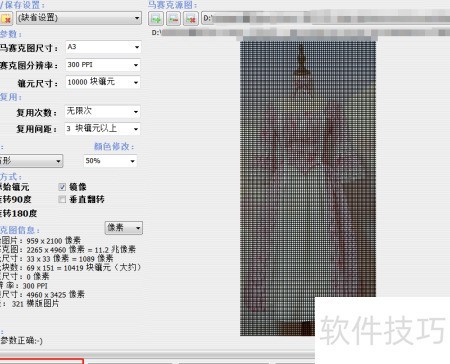Open the tile shape dropdown
The image size is (450, 364).
[31, 161]
